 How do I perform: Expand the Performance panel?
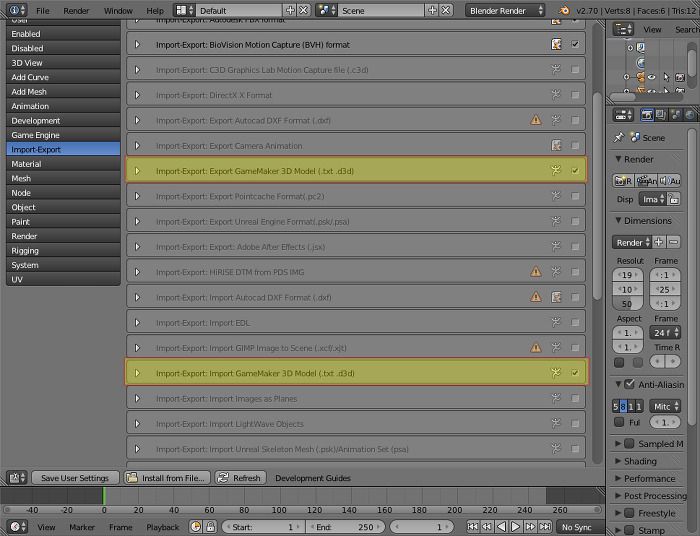618,478
